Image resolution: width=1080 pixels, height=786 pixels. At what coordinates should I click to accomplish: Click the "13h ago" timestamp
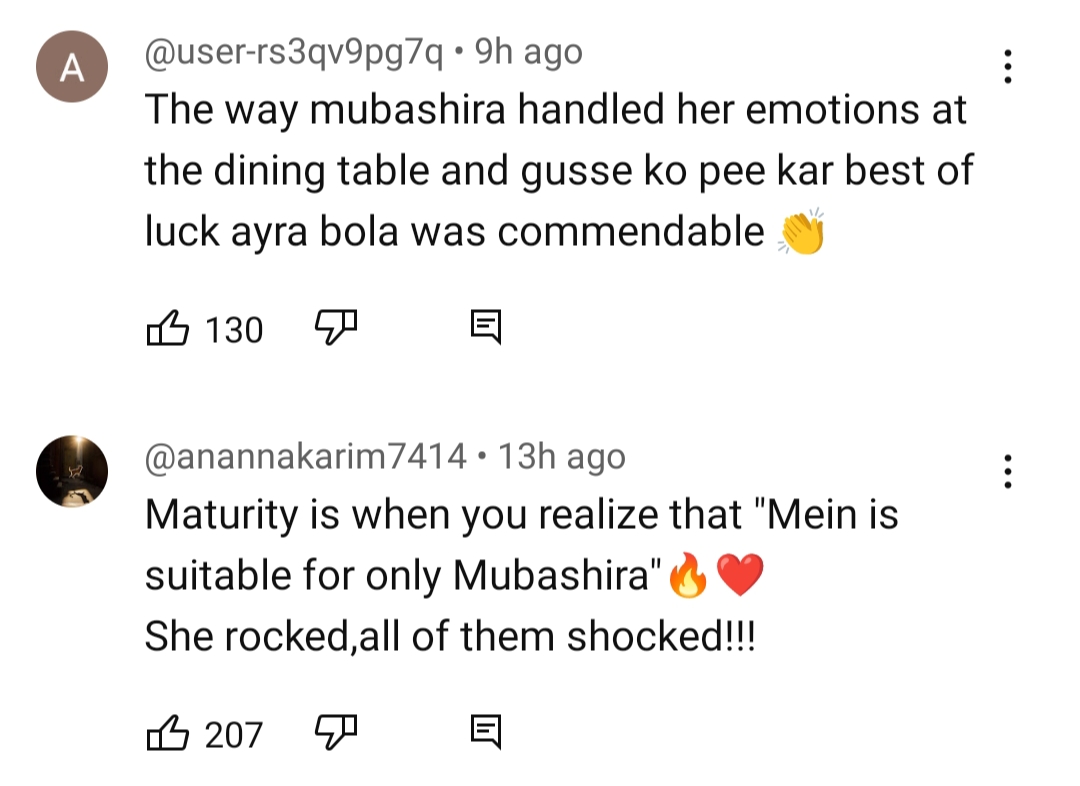point(561,458)
